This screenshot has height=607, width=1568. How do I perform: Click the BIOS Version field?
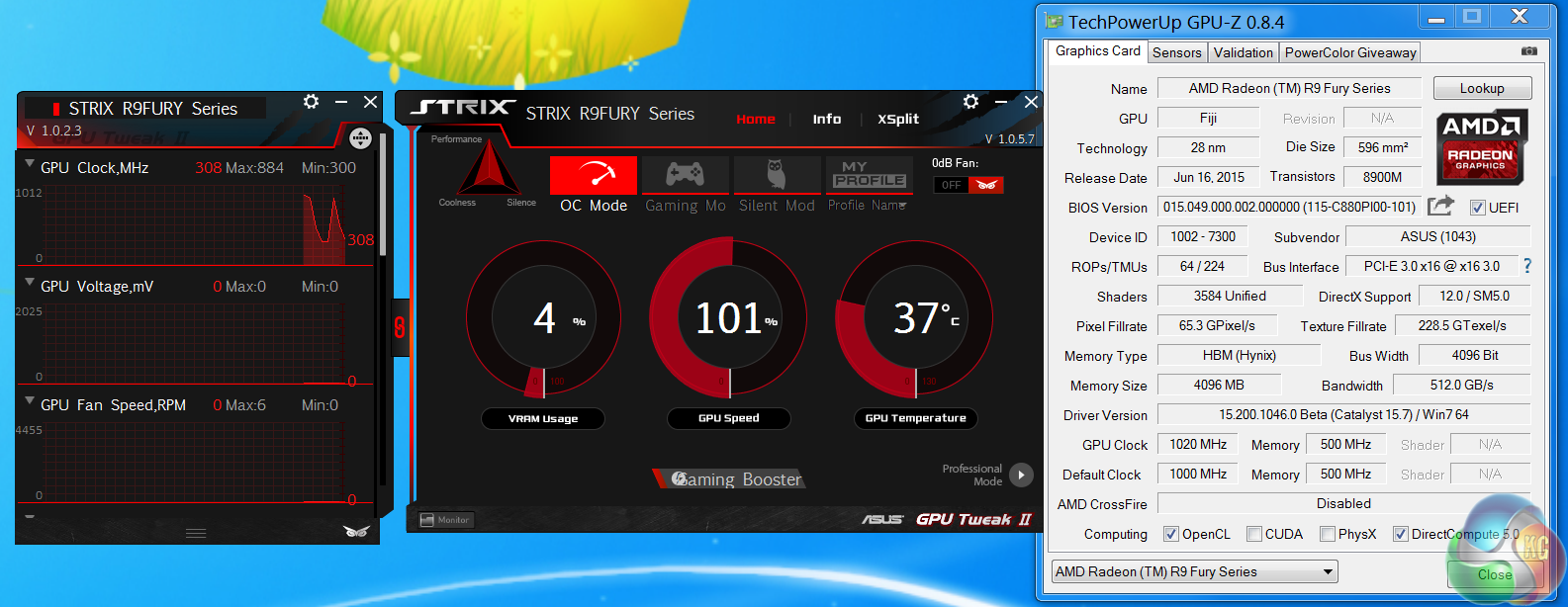coord(1289,207)
